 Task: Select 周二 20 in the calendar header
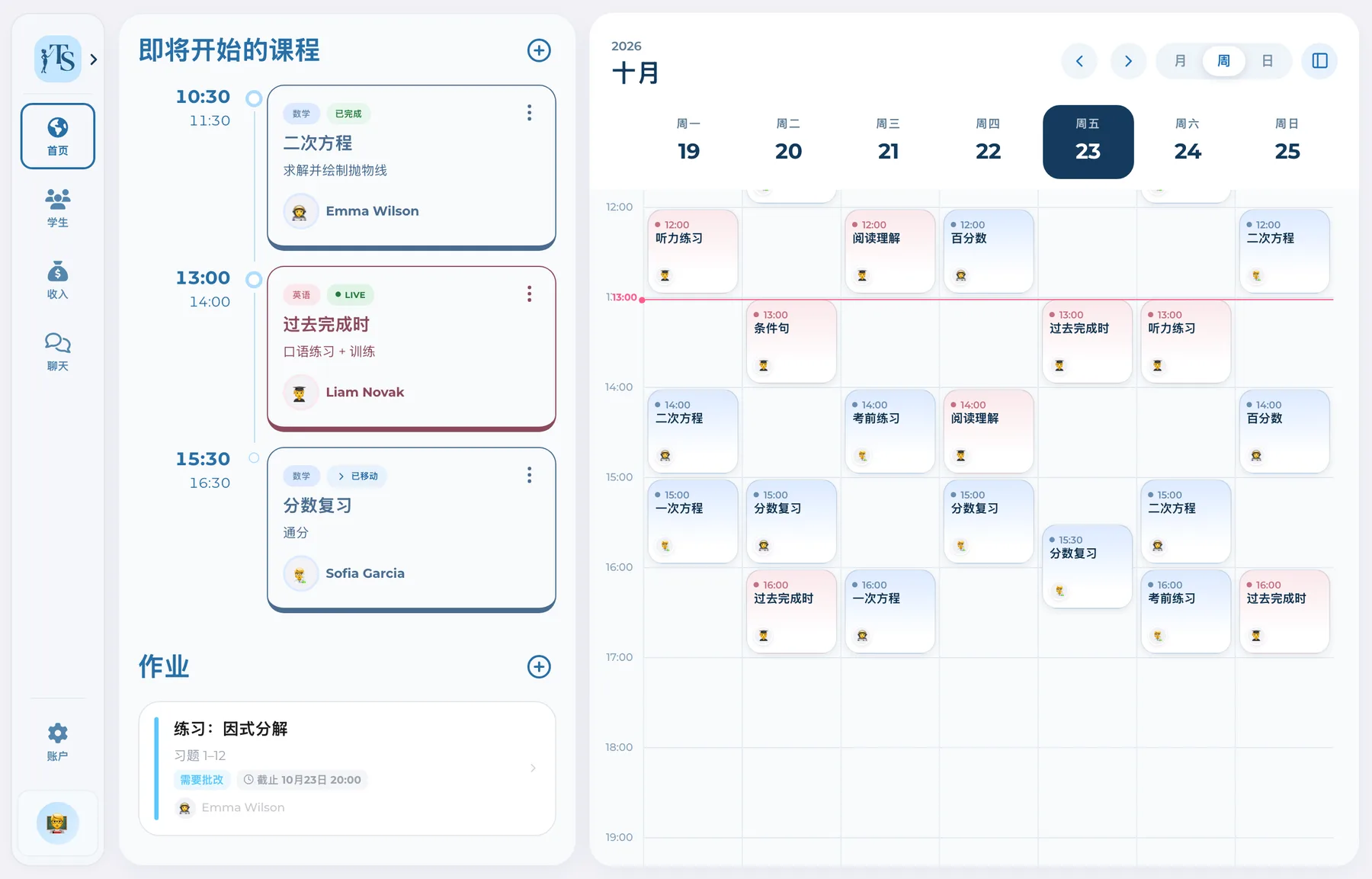tap(788, 141)
